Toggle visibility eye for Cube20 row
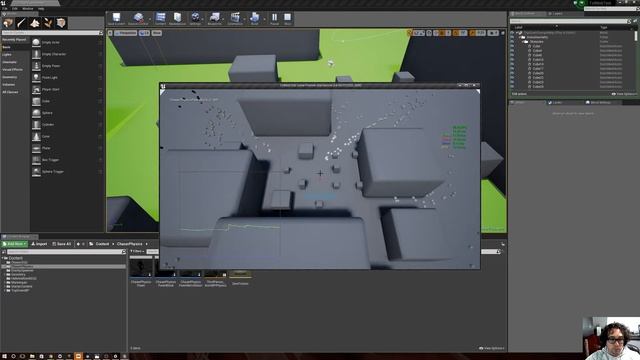 [x=512, y=73]
